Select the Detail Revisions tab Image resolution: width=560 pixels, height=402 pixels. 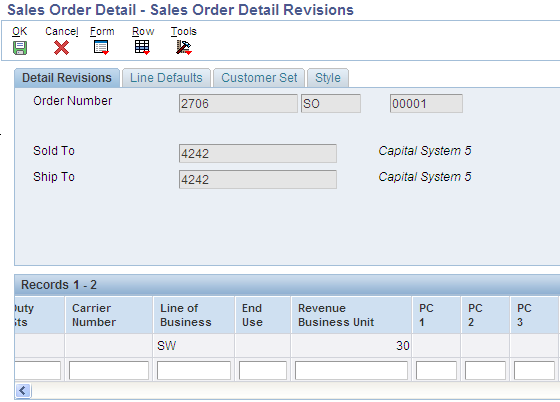pyautogui.click(x=67, y=78)
